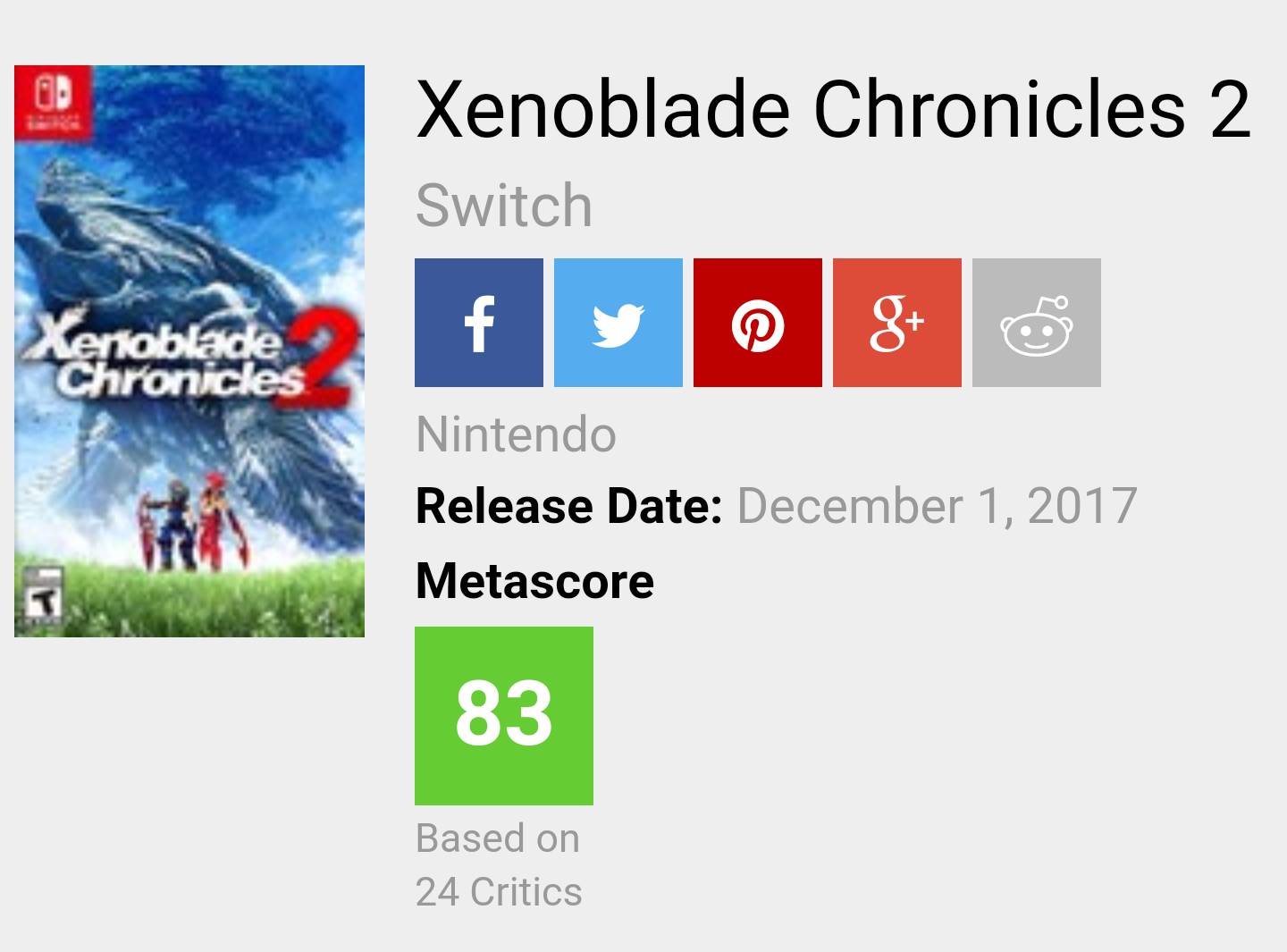The width and height of the screenshot is (1287, 952).
Task: Share via the Google Plus icon
Action: coord(897,323)
